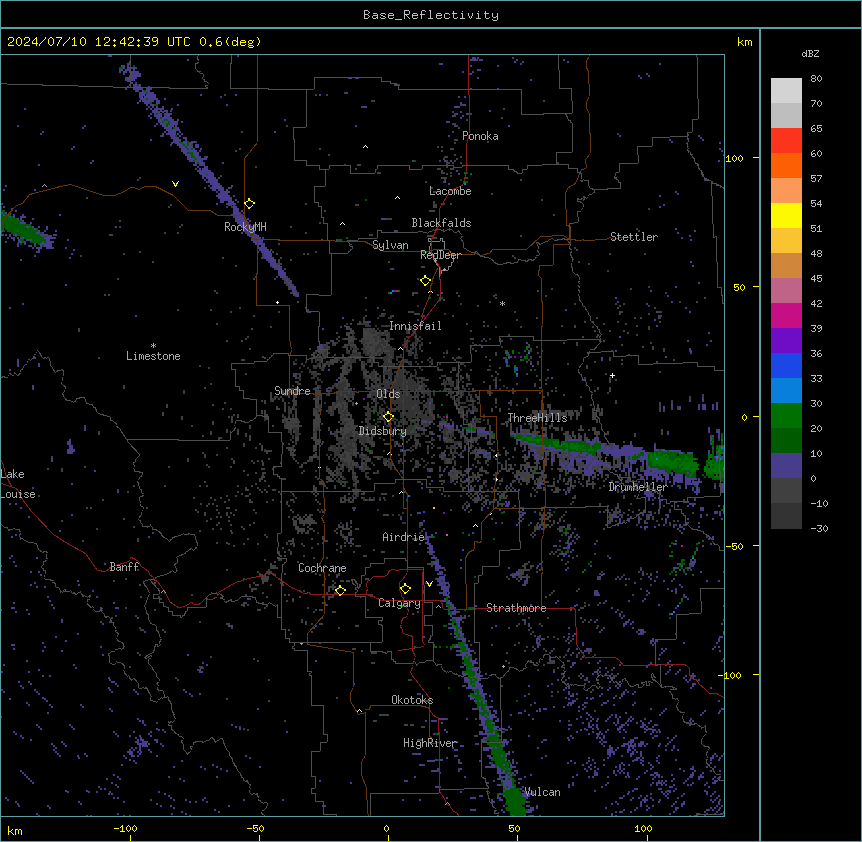Select the bright green 30-20 dBZ swatch
This screenshot has height=842, width=862.
[x=786, y=416]
